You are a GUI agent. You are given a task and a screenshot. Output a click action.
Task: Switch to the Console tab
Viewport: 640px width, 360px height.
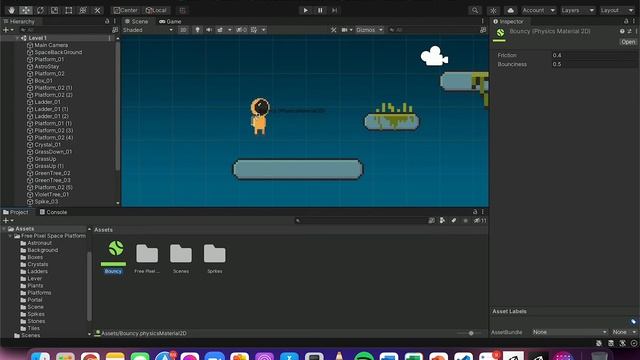coord(53,212)
